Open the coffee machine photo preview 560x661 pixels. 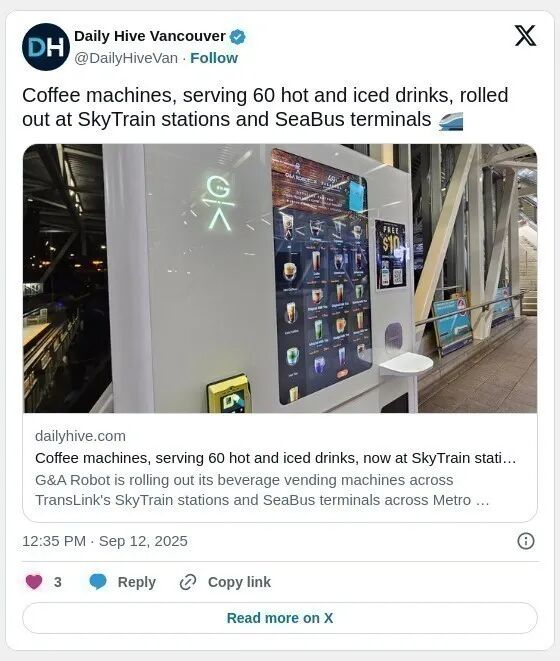click(x=280, y=278)
